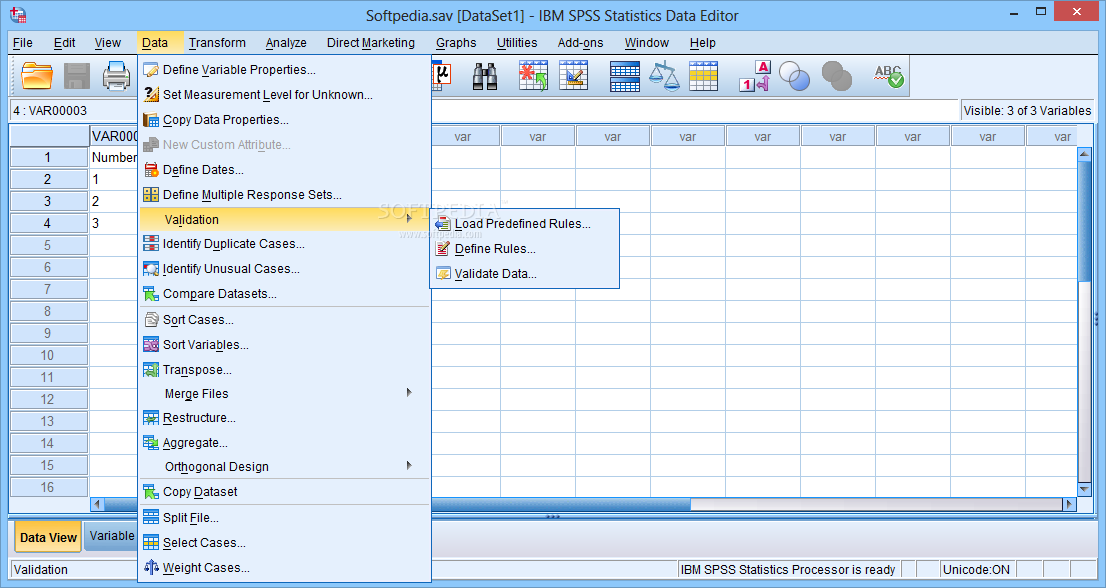Open the Transform menu
Image resolution: width=1106 pixels, height=588 pixels.
tap(217, 43)
